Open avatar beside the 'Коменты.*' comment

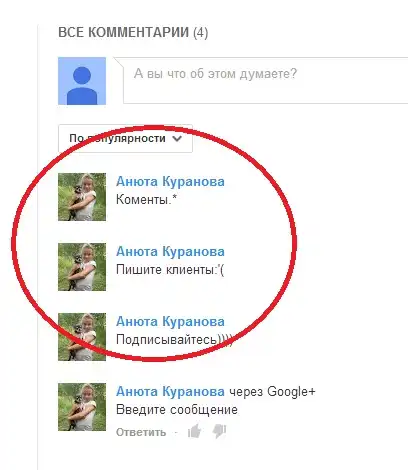[x=82, y=197]
